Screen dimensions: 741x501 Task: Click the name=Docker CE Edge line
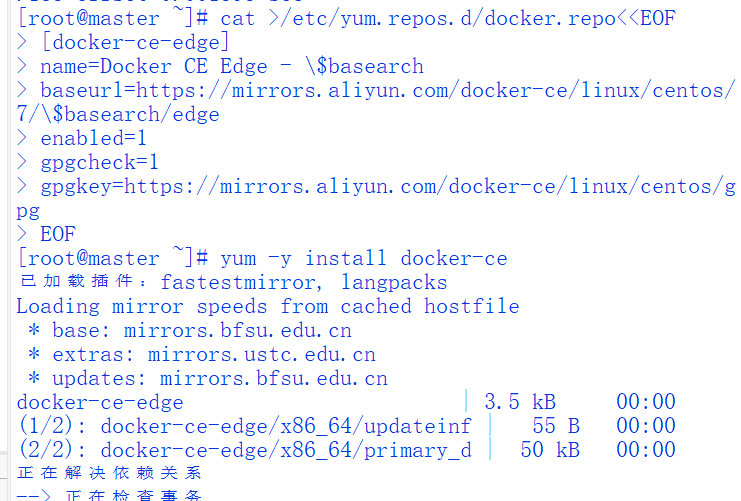232,67
